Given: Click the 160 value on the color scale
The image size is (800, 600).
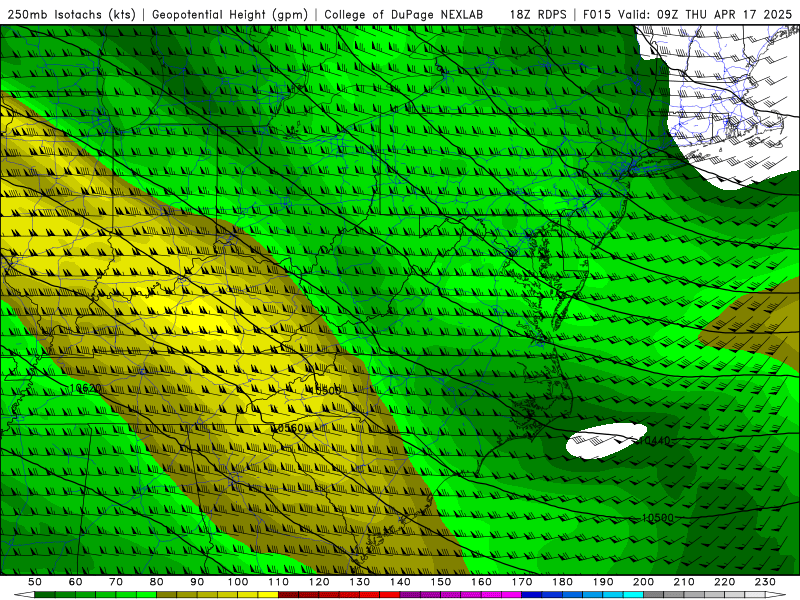Looking at the screenshot, I should 481,582.
